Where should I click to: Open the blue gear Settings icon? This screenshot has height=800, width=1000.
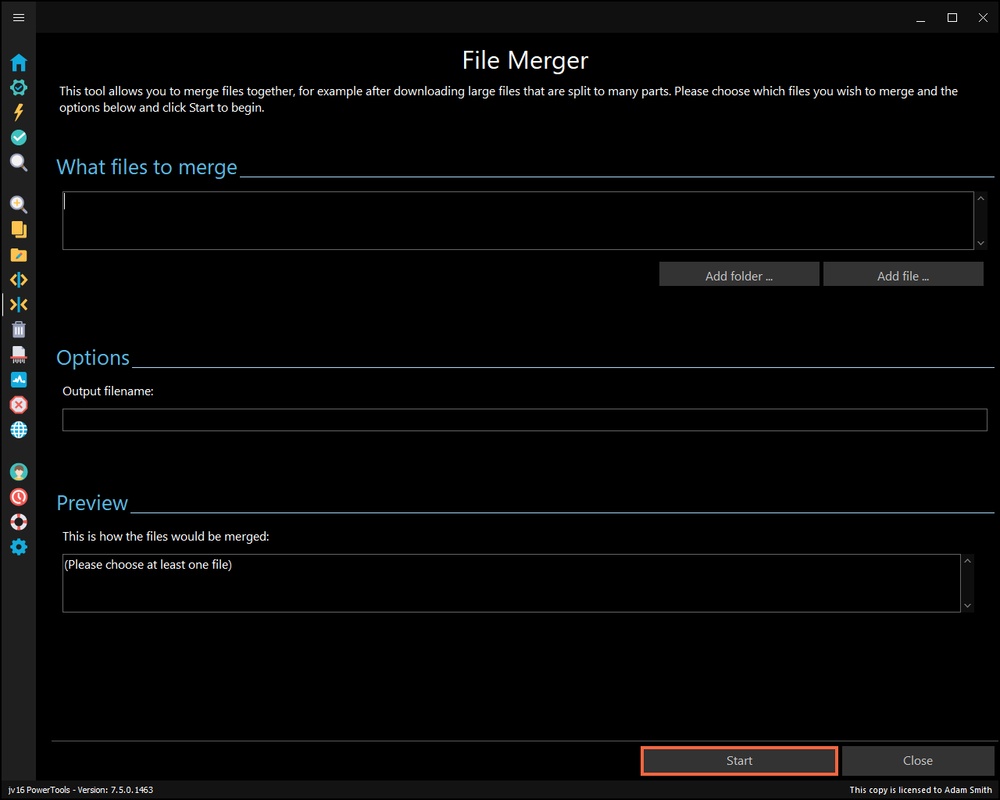[18, 547]
